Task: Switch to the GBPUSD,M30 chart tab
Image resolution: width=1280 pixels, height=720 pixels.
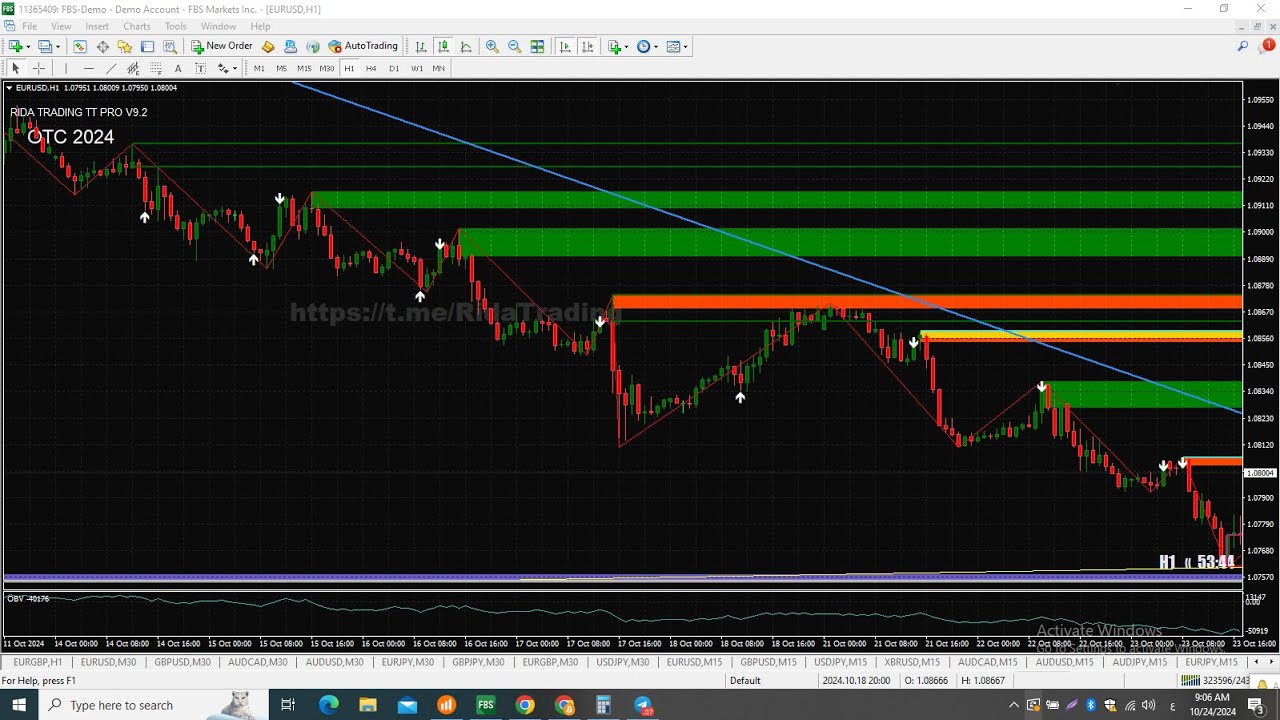Action: (x=182, y=662)
